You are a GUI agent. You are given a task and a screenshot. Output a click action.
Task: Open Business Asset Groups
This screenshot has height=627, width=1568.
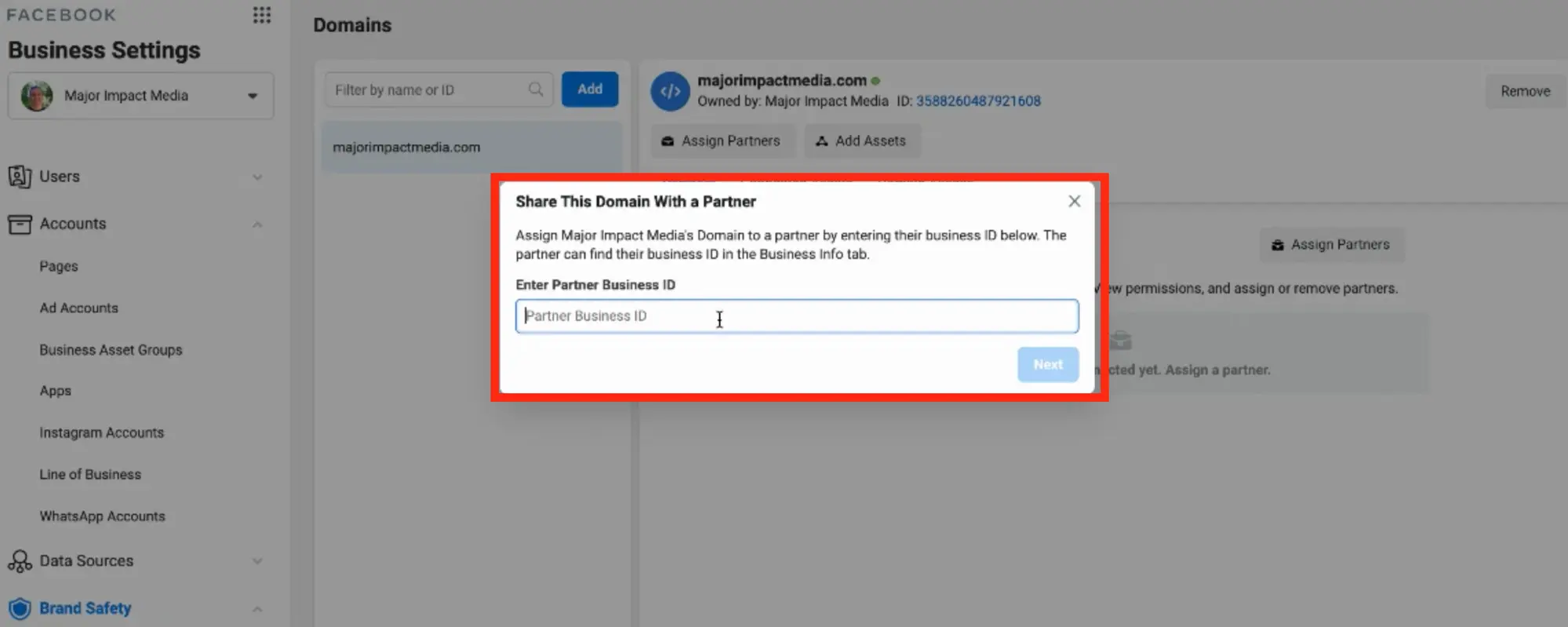111,350
